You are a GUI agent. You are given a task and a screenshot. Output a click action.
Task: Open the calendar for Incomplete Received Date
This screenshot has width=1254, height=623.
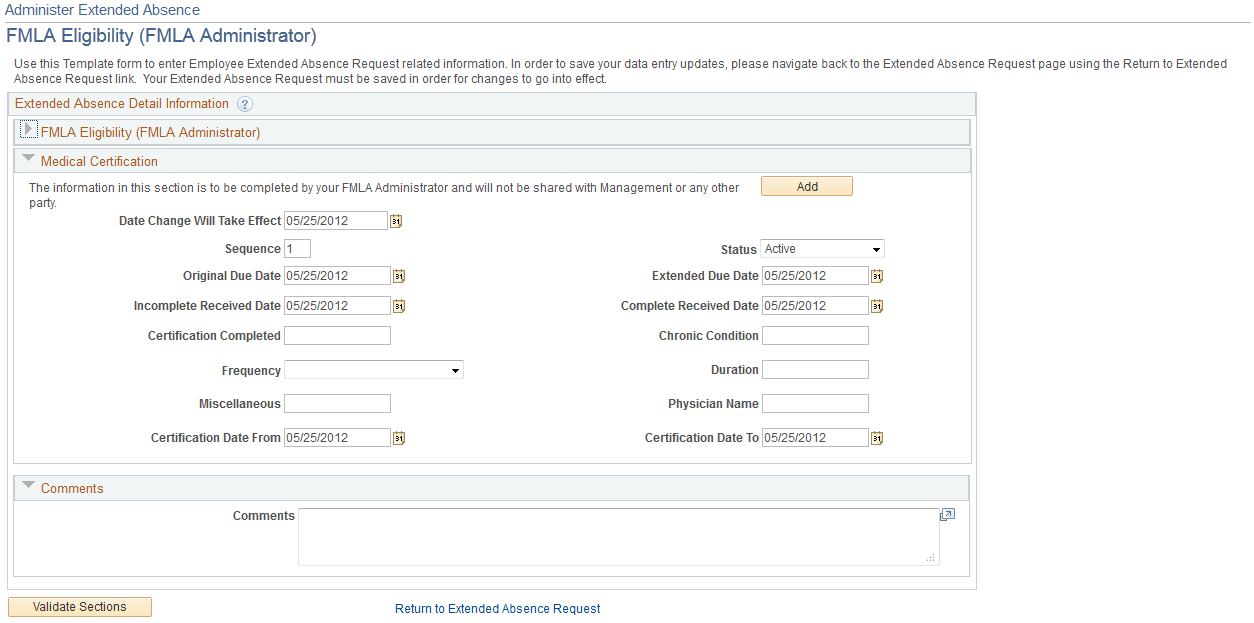pyautogui.click(x=398, y=305)
